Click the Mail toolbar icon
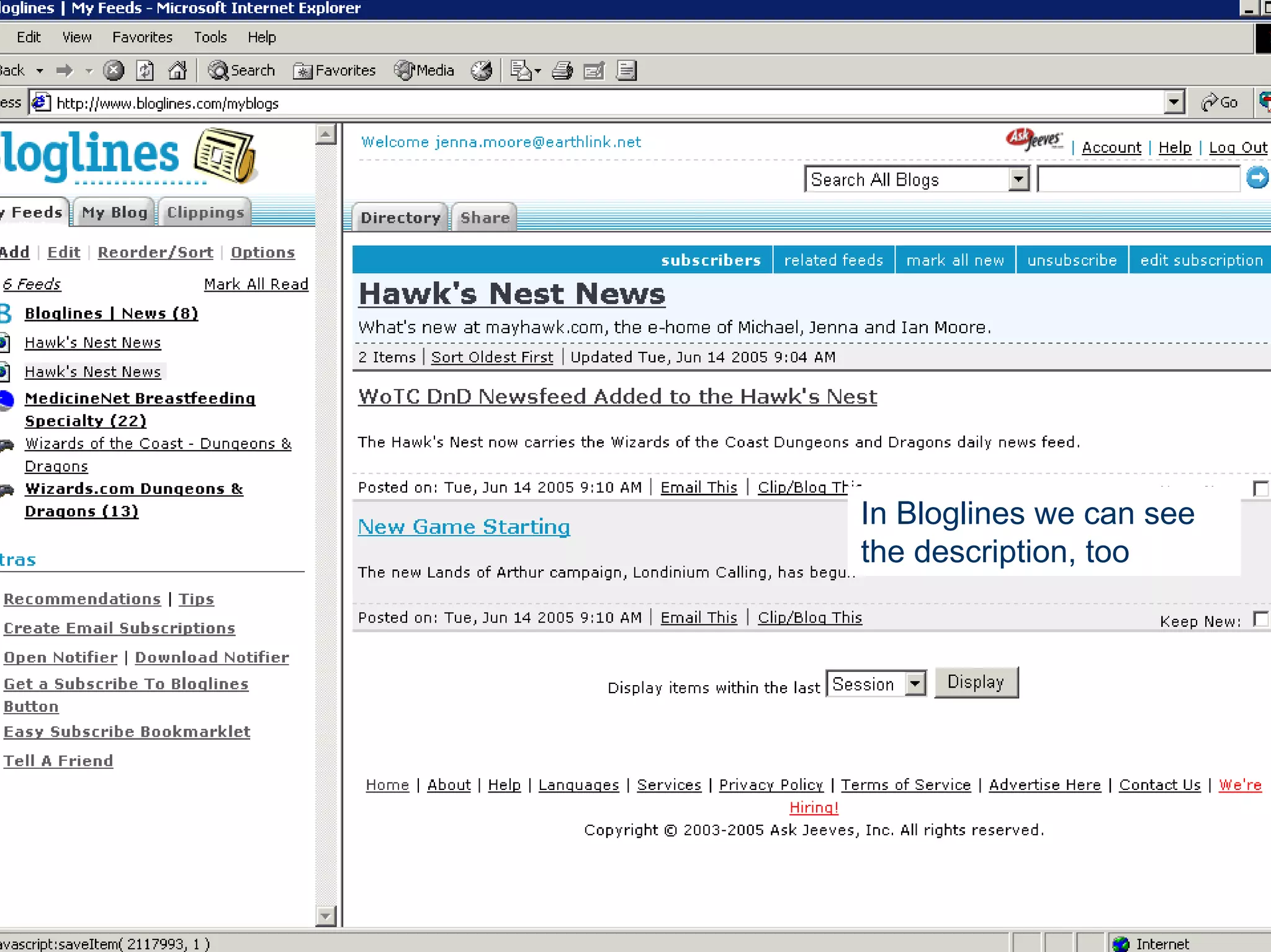 (x=520, y=71)
